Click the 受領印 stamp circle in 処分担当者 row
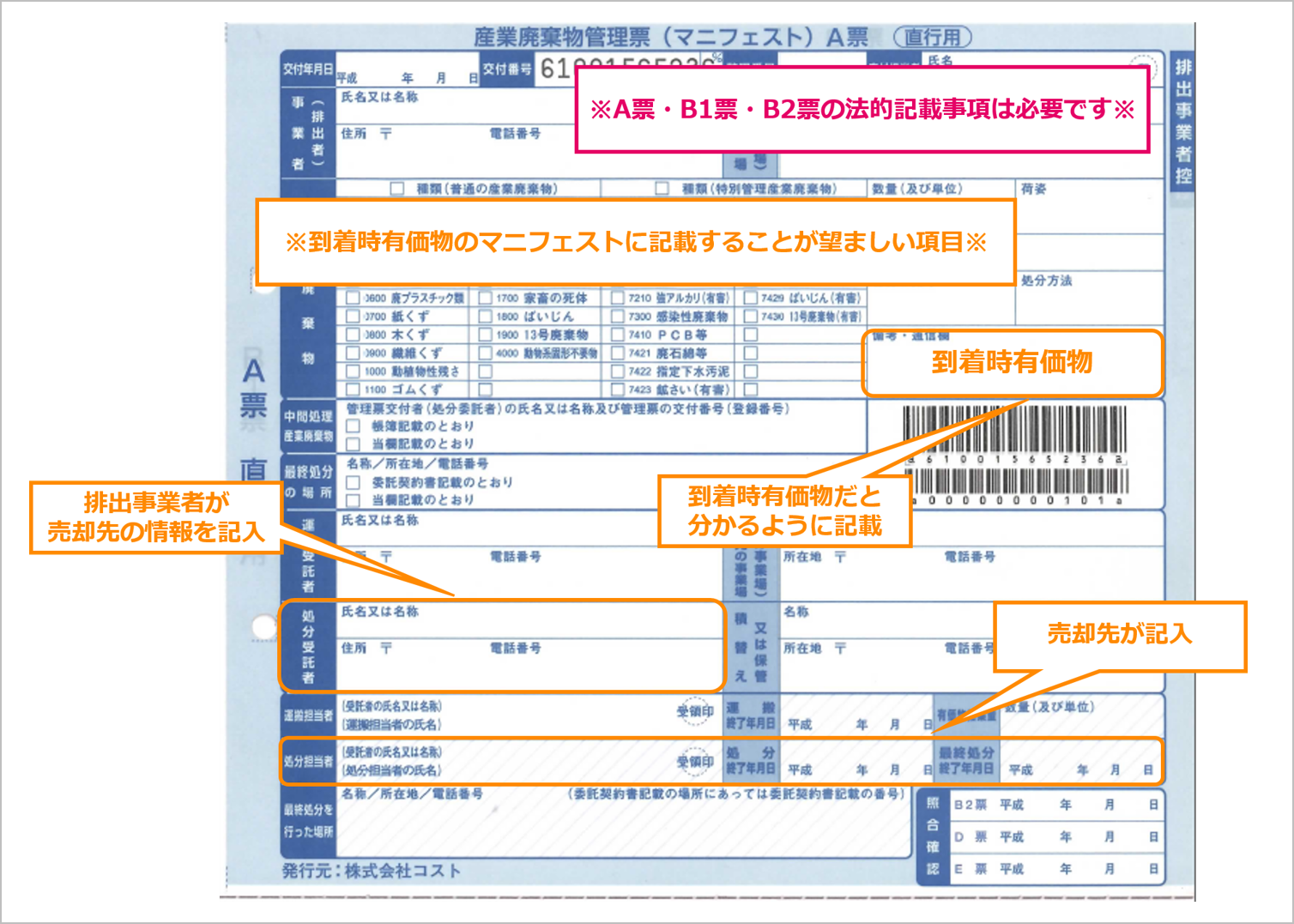Image resolution: width=1294 pixels, height=924 pixels. point(695,760)
